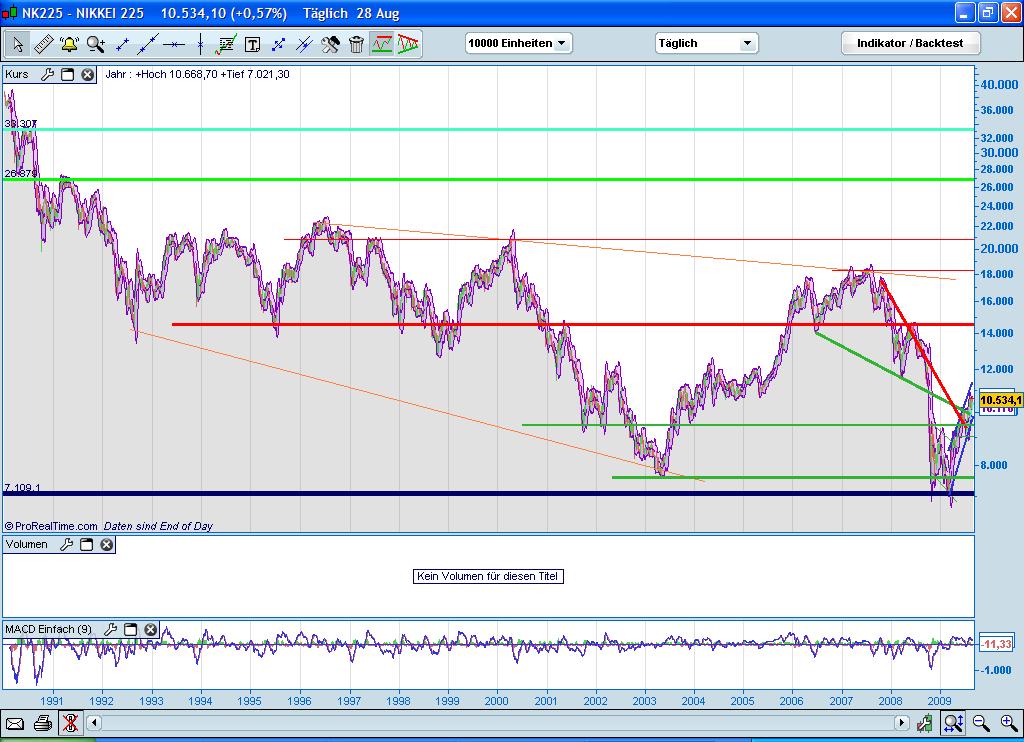Select the text annotation tool

[252, 44]
